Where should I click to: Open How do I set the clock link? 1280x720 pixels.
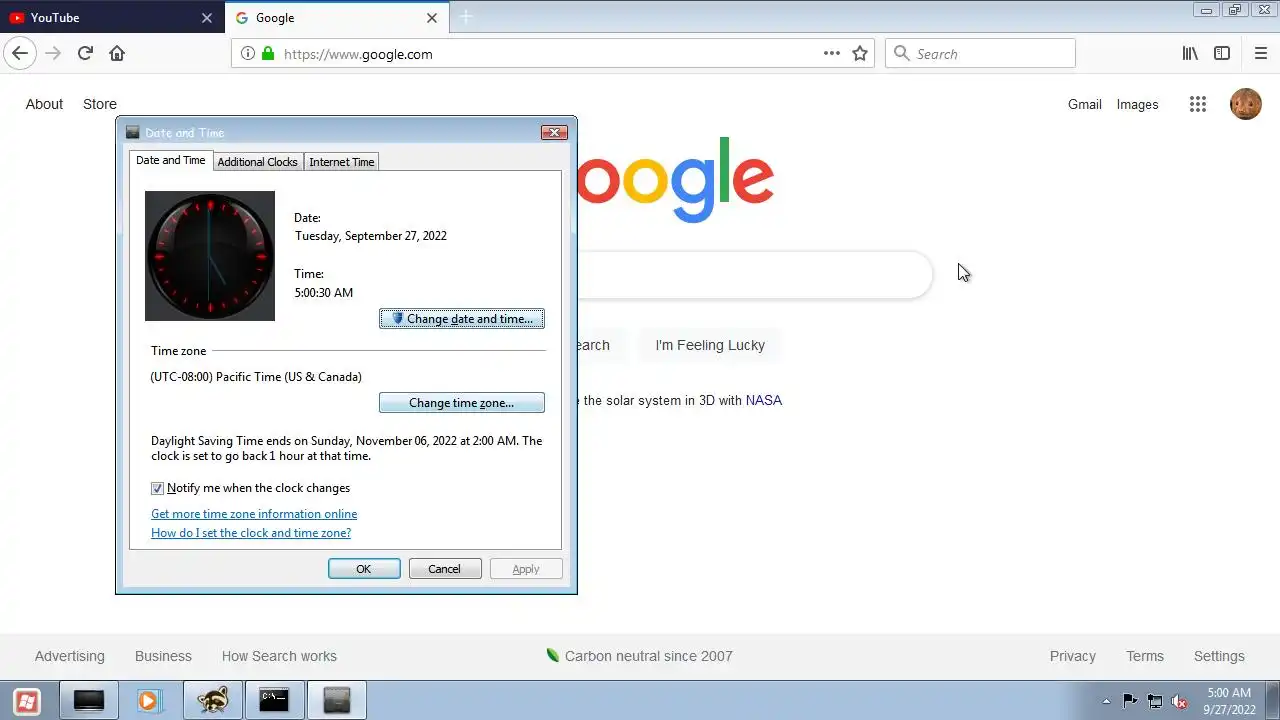click(x=251, y=533)
